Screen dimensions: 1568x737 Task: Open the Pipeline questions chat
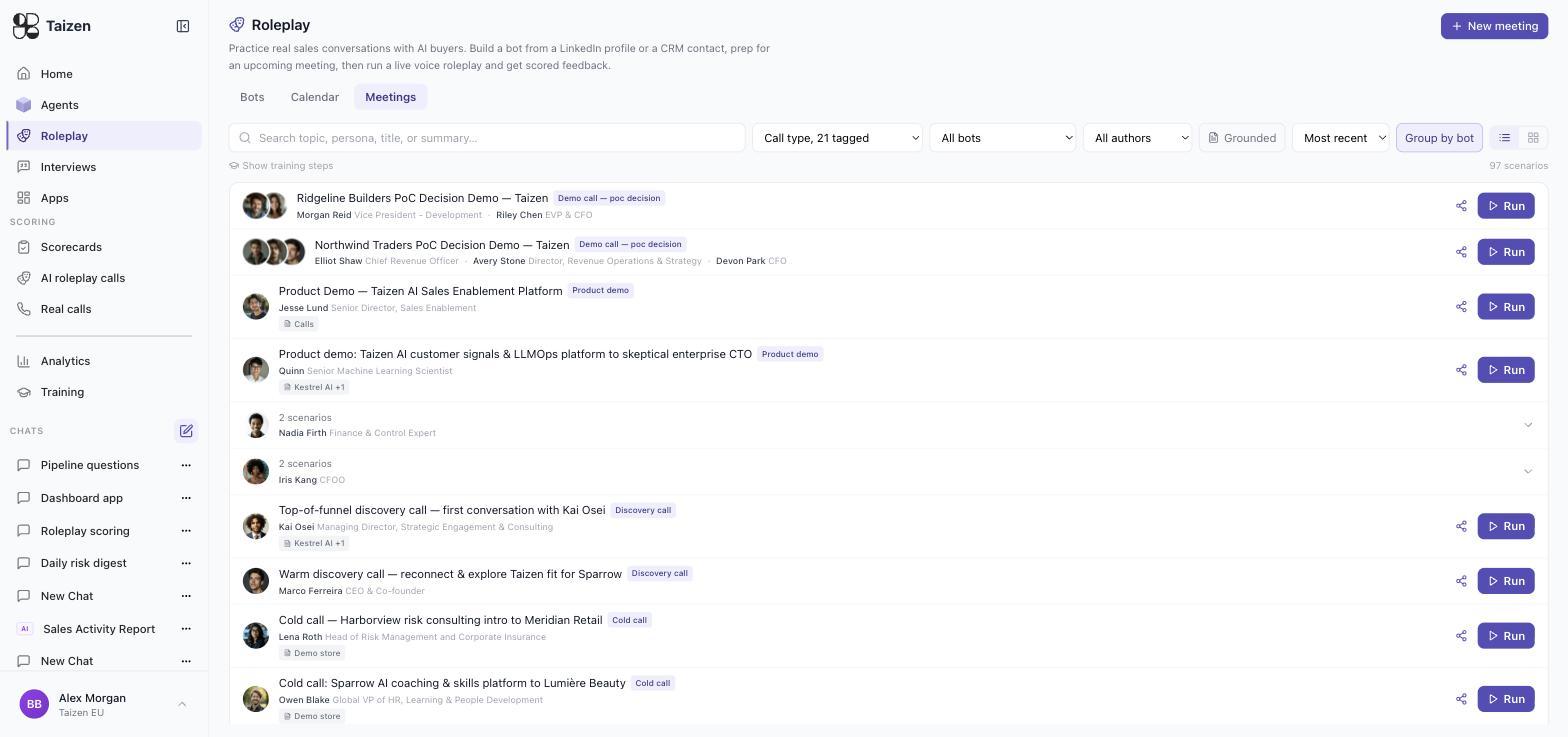[90, 465]
